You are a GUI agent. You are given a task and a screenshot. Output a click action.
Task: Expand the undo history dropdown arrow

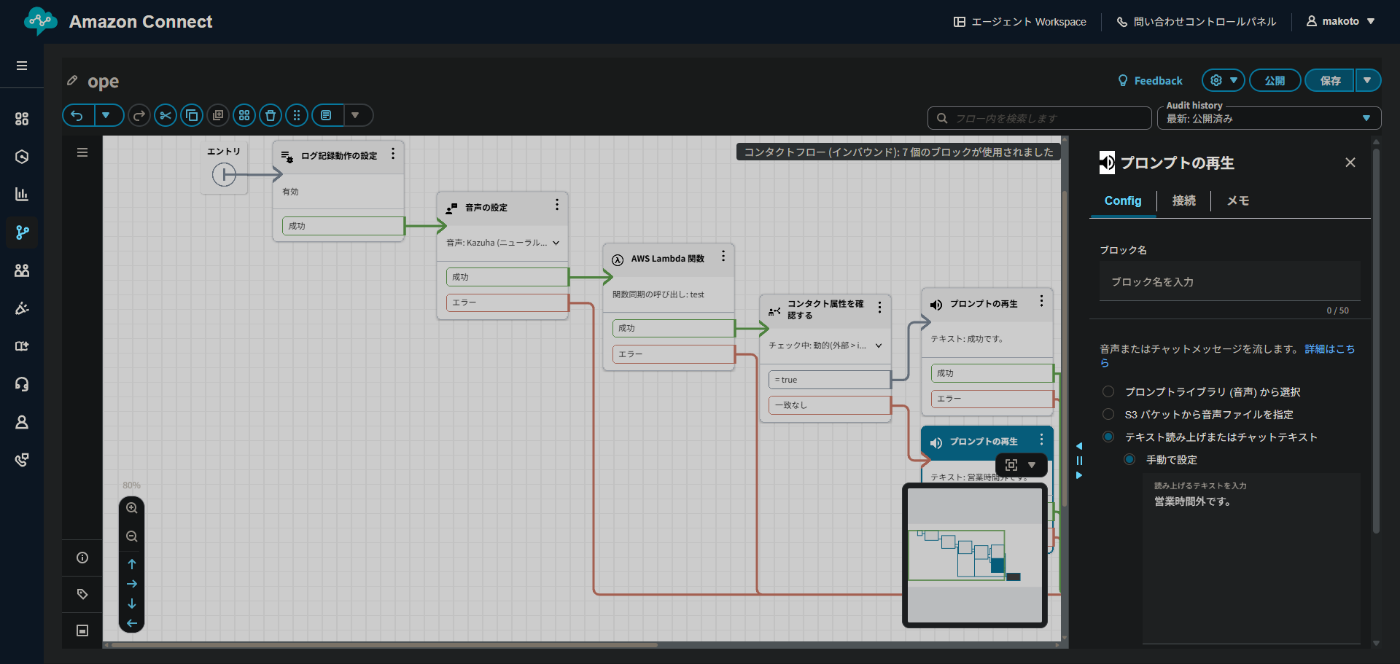pyautogui.click(x=109, y=115)
